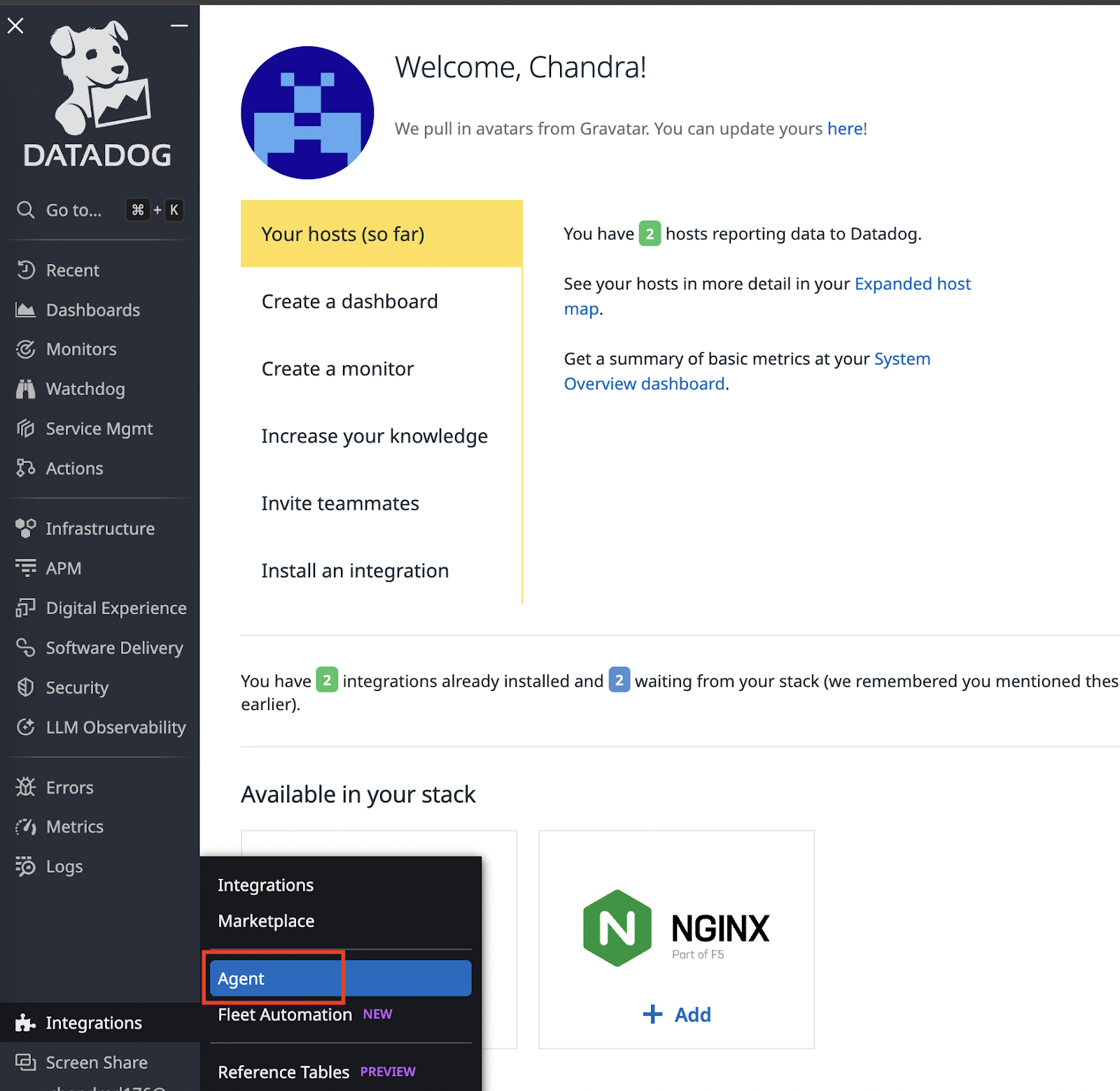This screenshot has width=1120, height=1091.
Task: Click the search magnifier icon
Action: click(26, 210)
